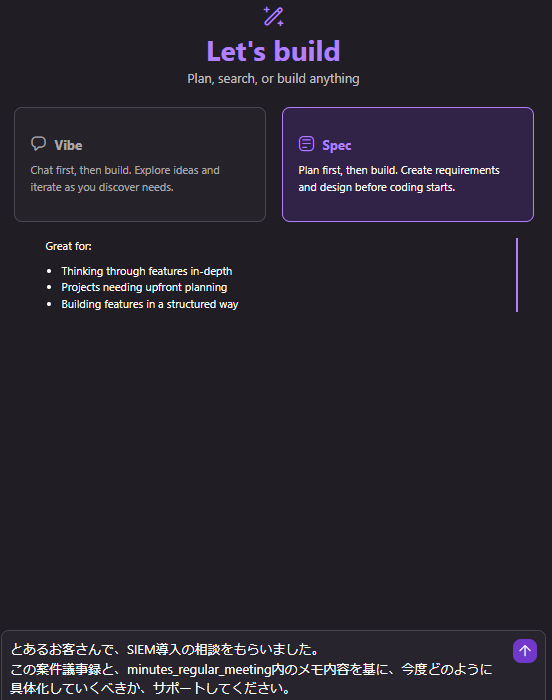The image size is (552, 700).
Task: Click the purple vertical bar beside list
Action: click(517, 275)
